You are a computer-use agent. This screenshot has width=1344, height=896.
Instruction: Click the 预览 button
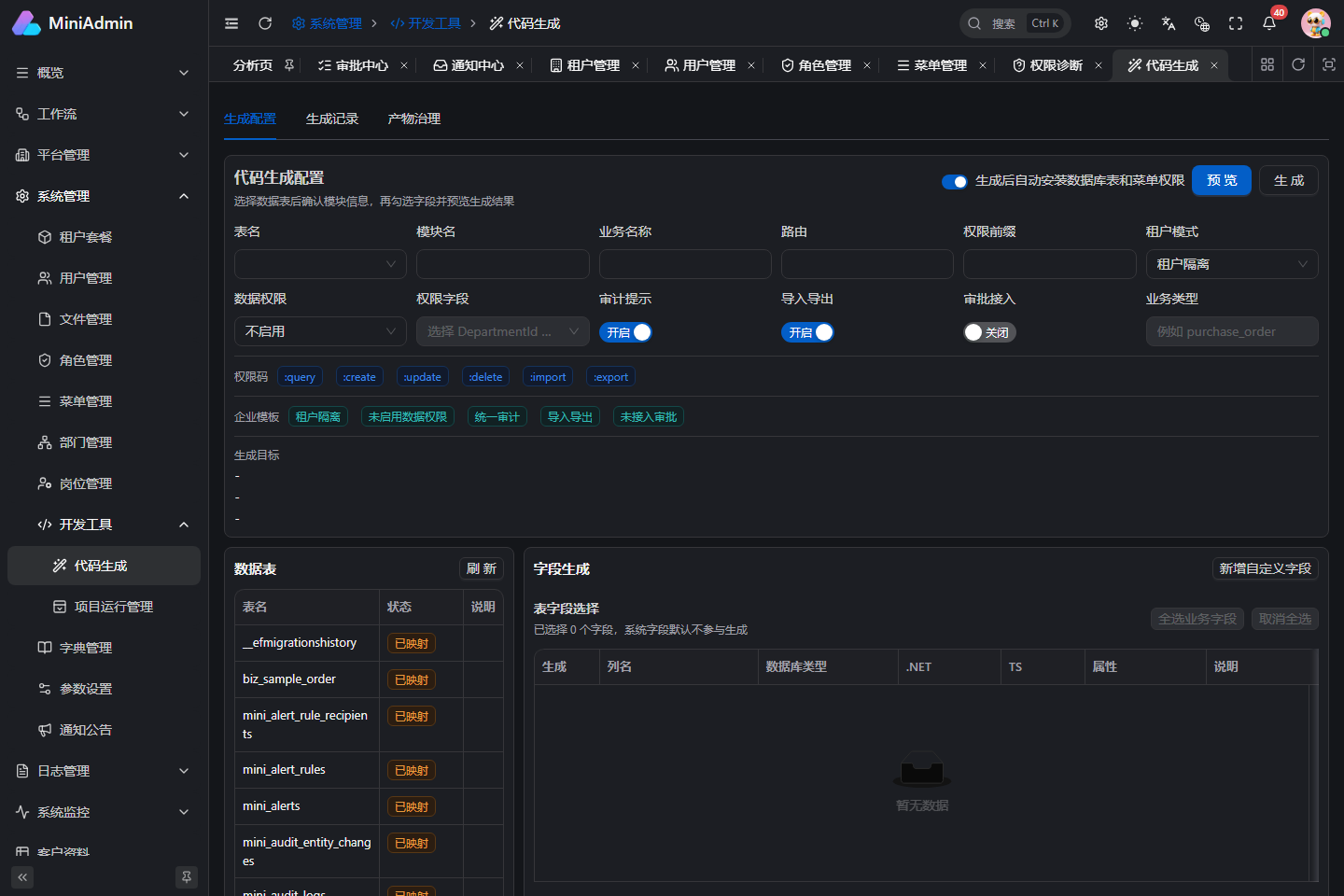tap(1222, 180)
